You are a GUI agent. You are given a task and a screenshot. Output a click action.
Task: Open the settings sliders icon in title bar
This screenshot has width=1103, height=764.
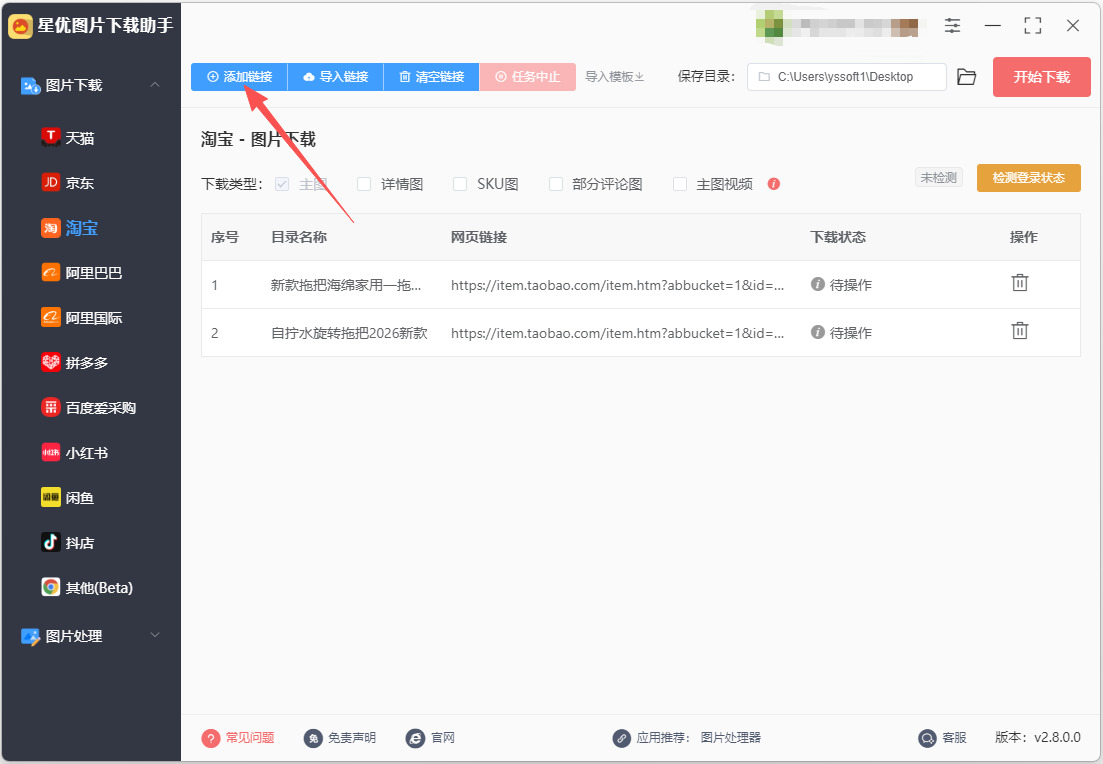tap(952, 26)
